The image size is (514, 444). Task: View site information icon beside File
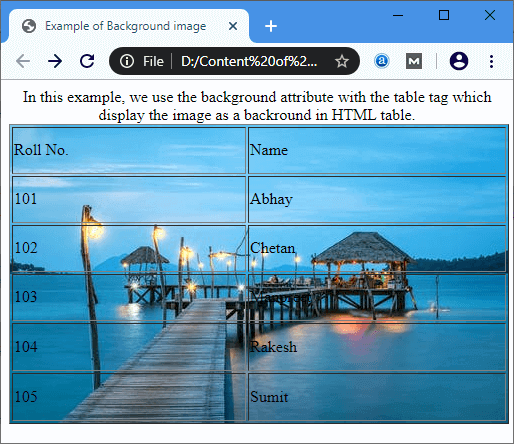coord(127,61)
